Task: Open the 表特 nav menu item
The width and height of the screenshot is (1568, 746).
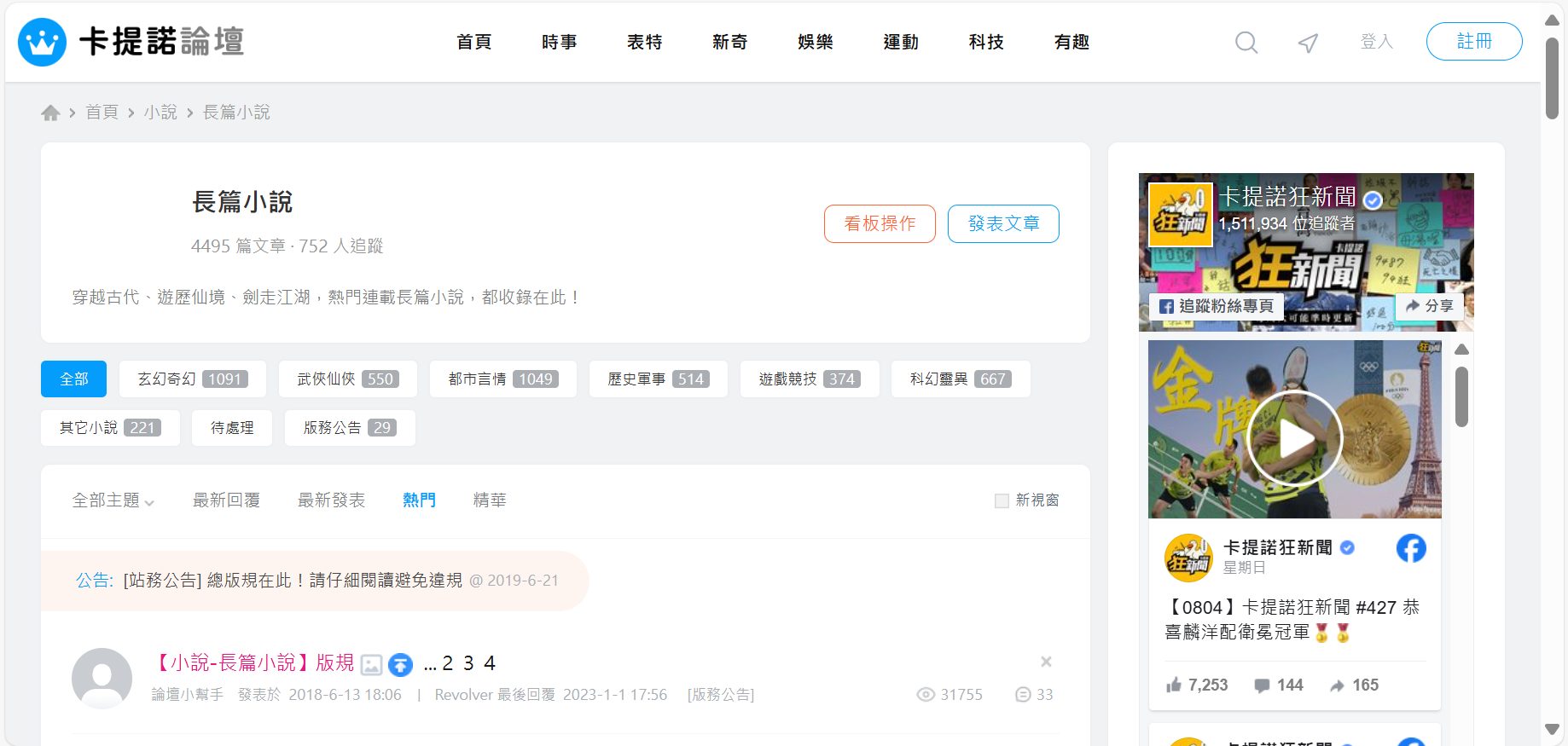Action: (x=645, y=42)
